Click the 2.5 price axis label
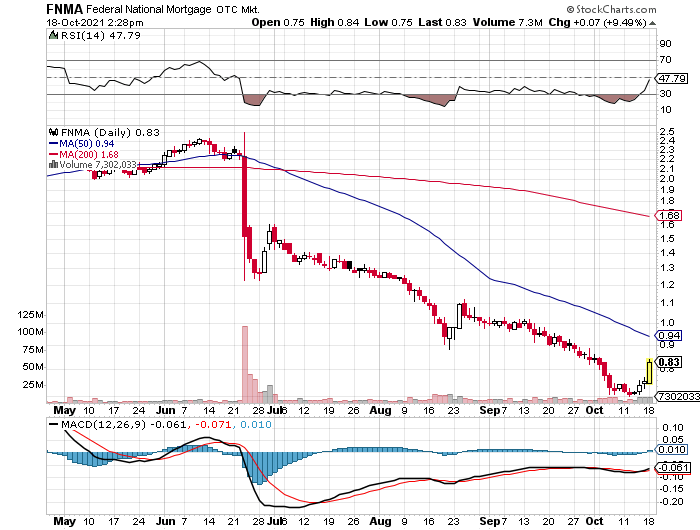Image resolution: width=700 pixels, height=530 pixels. coord(667,132)
